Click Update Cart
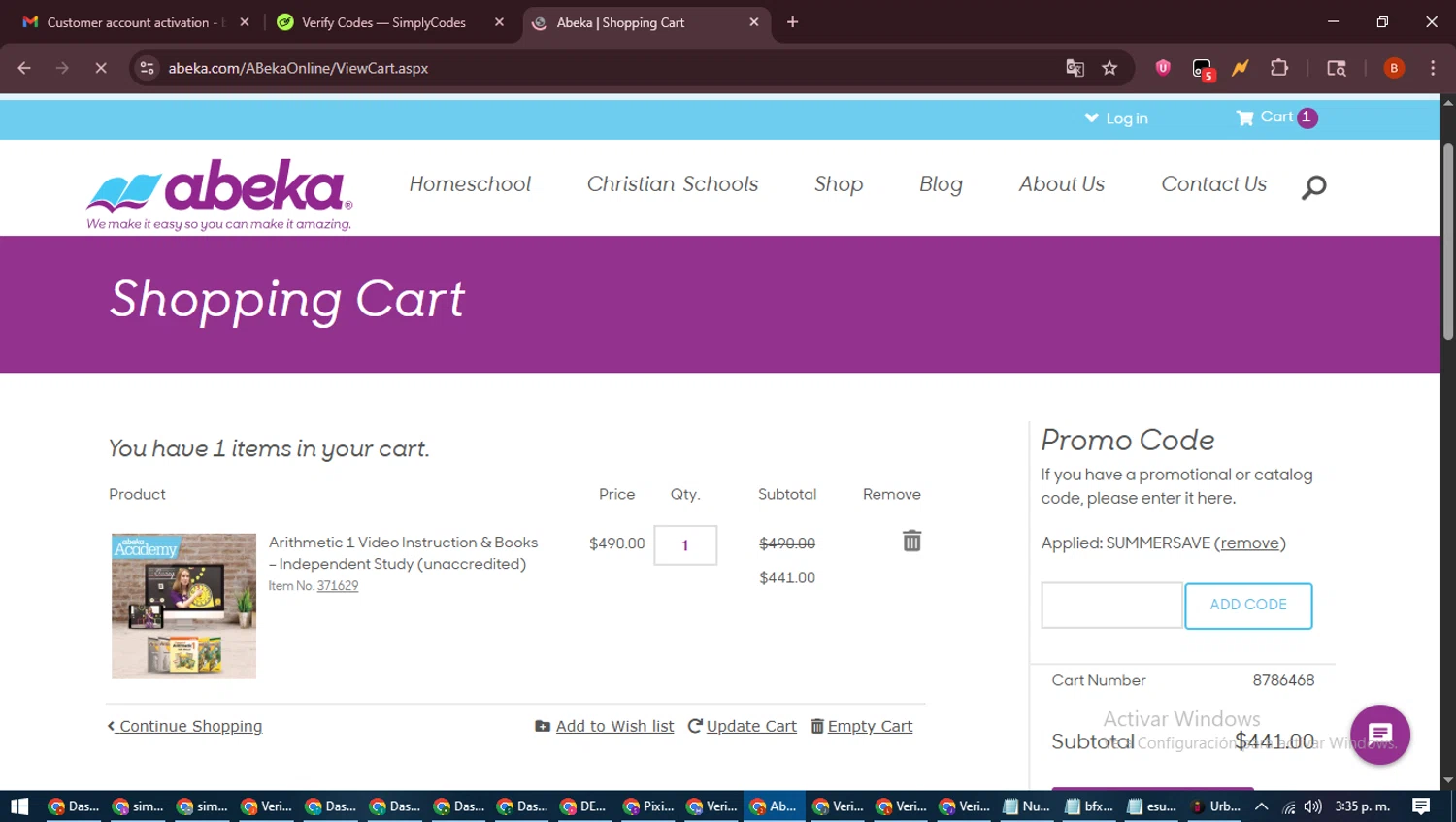This screenshot has width=1456, height=822. point(743,726)
